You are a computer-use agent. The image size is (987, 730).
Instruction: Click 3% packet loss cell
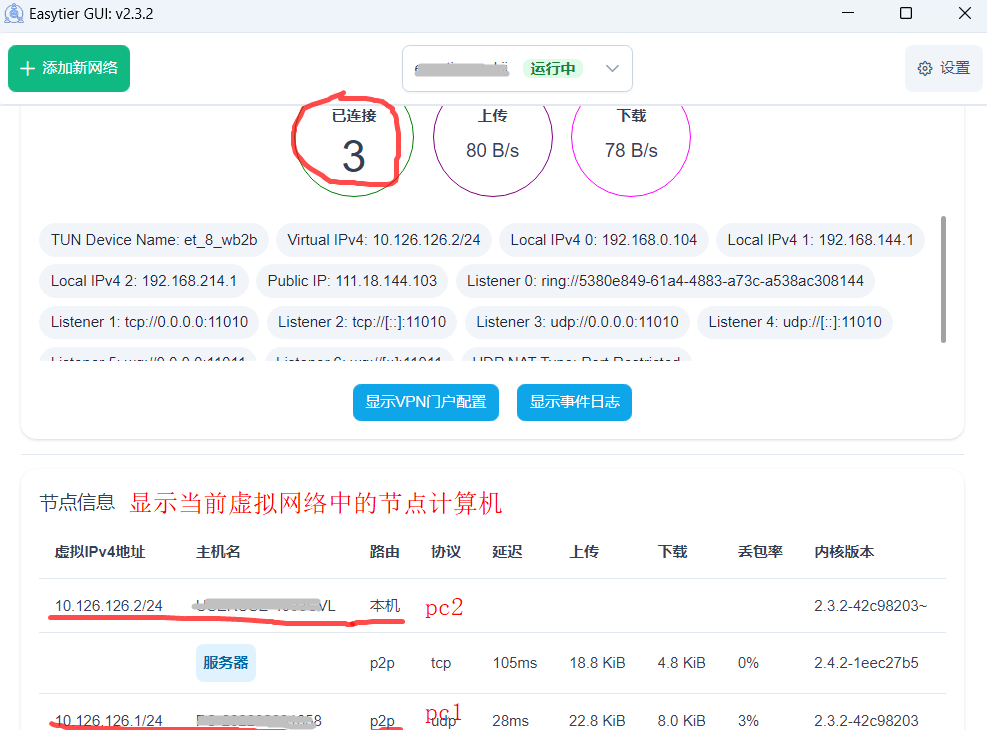748,721
